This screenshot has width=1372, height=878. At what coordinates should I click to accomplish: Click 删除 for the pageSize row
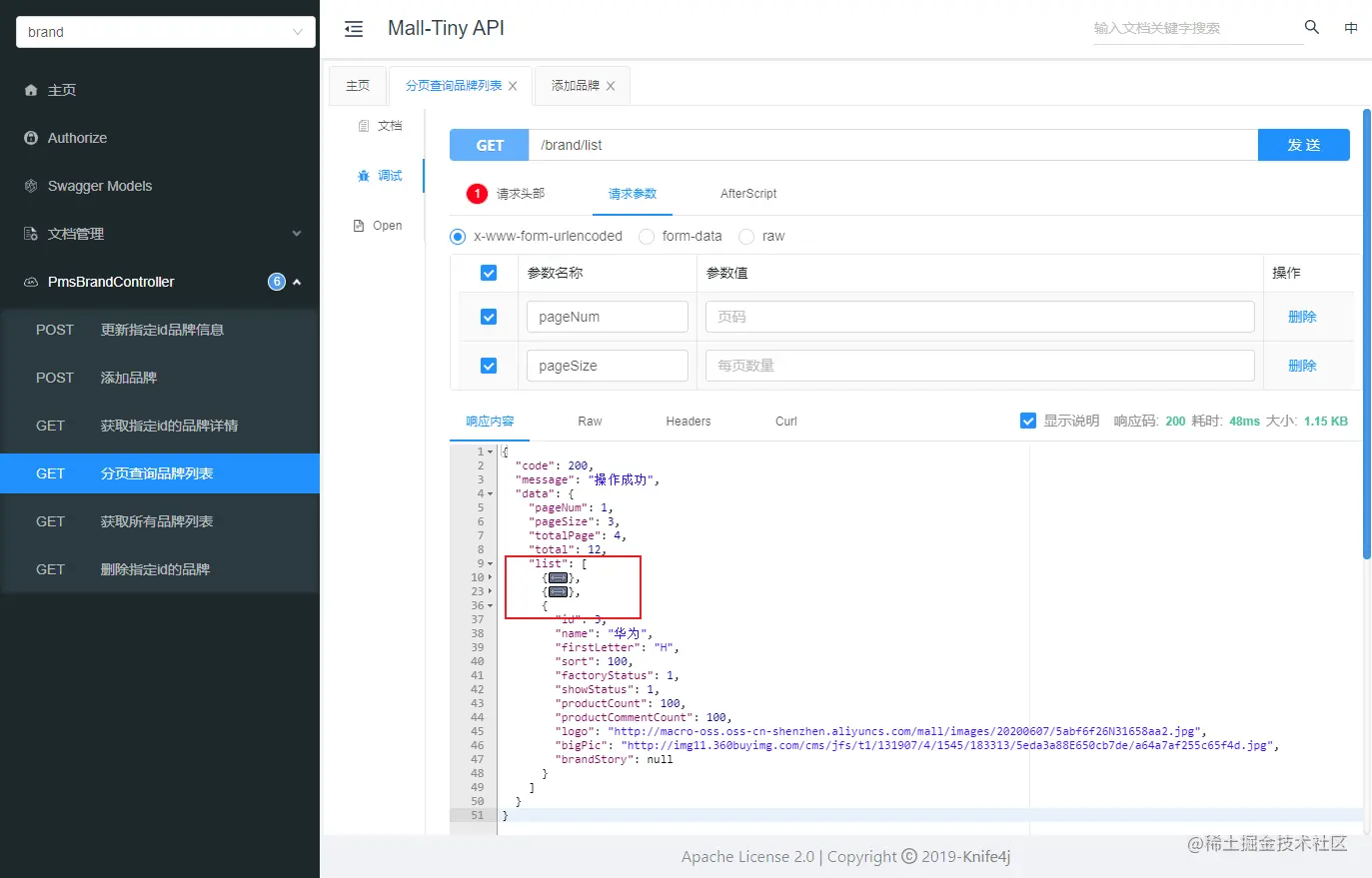coord(1302,366)
